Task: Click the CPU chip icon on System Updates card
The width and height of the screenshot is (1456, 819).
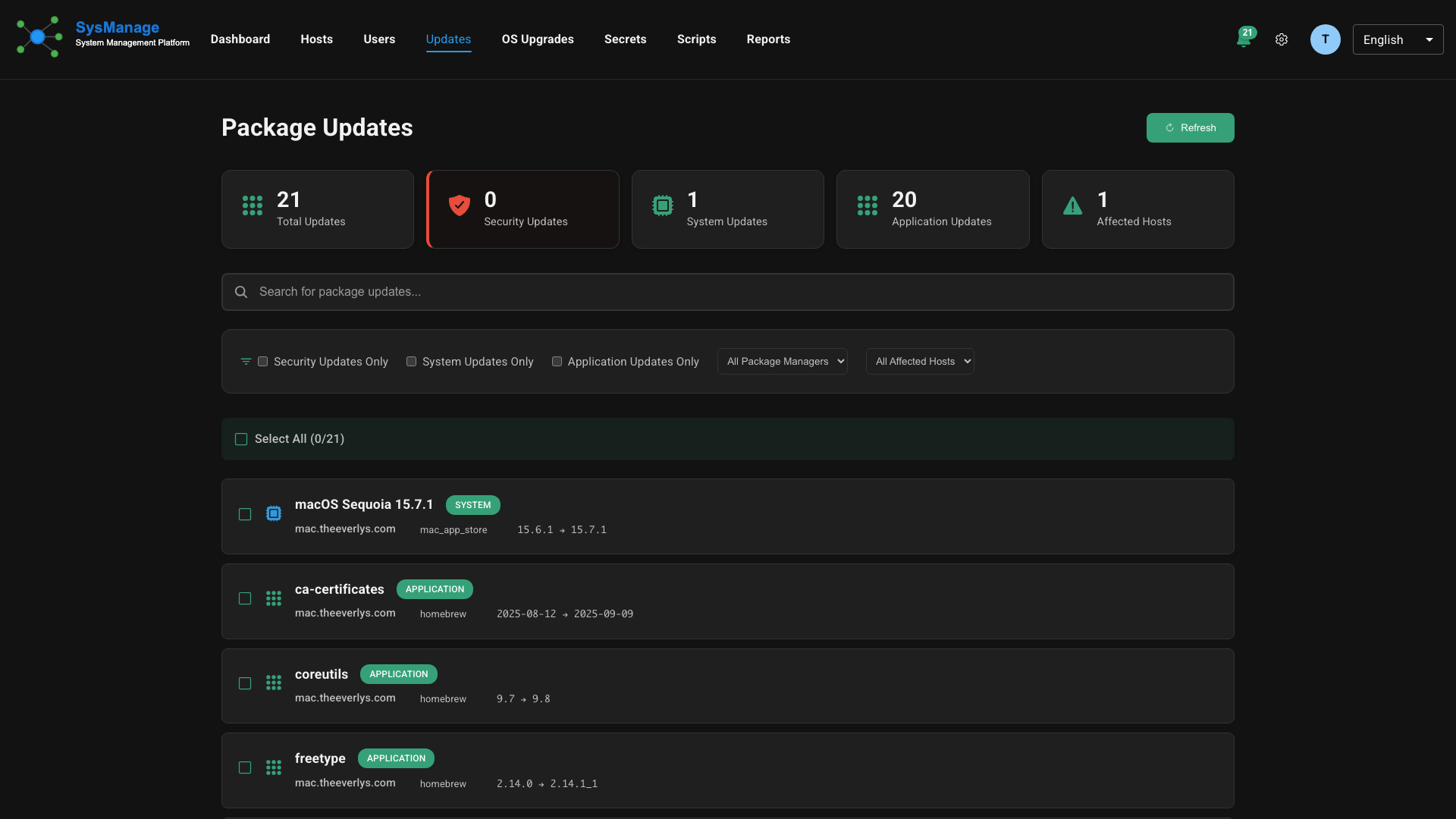Action: tap(662, 206)
